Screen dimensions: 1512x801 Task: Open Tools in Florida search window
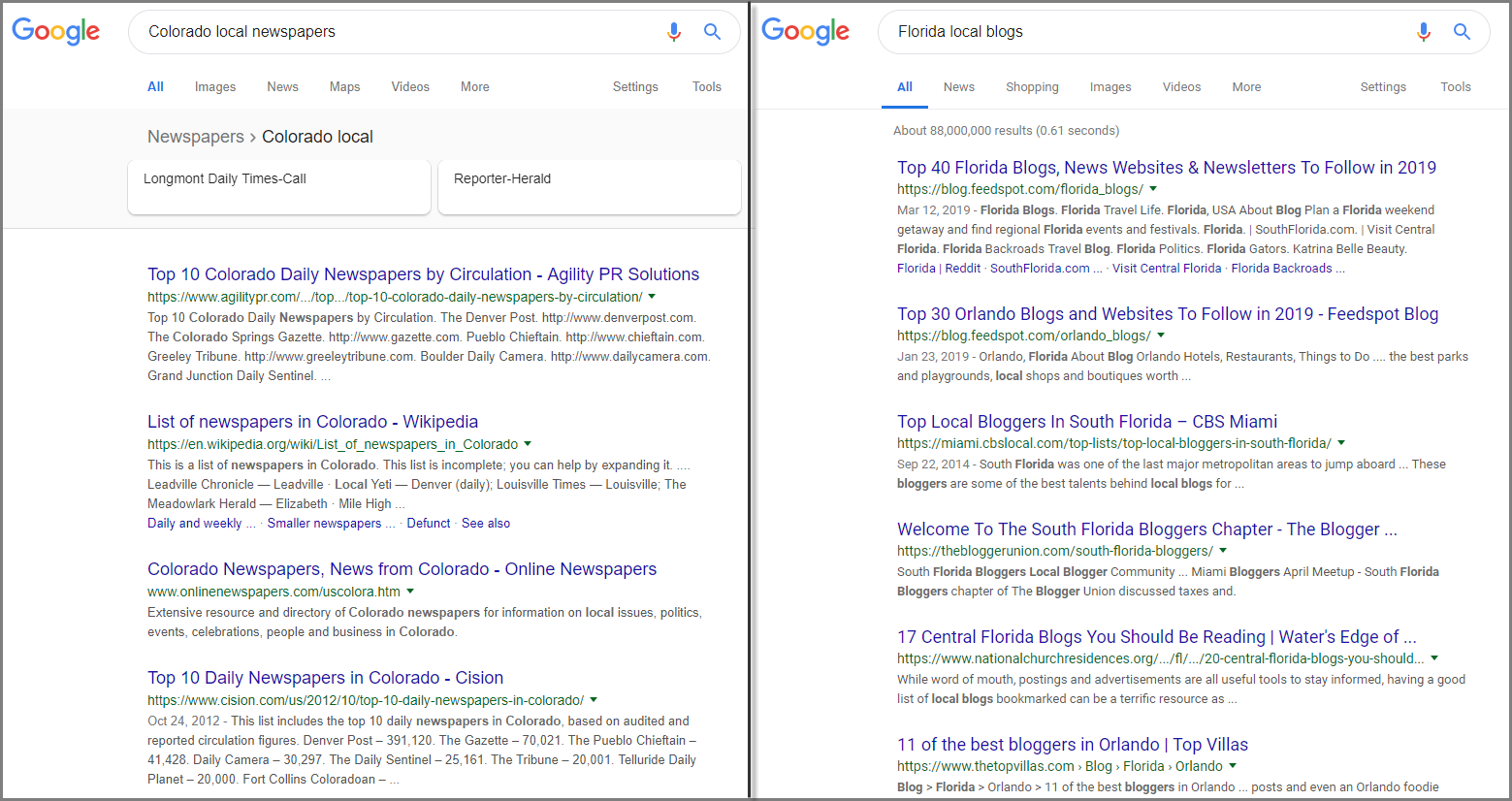(1456, 86)
